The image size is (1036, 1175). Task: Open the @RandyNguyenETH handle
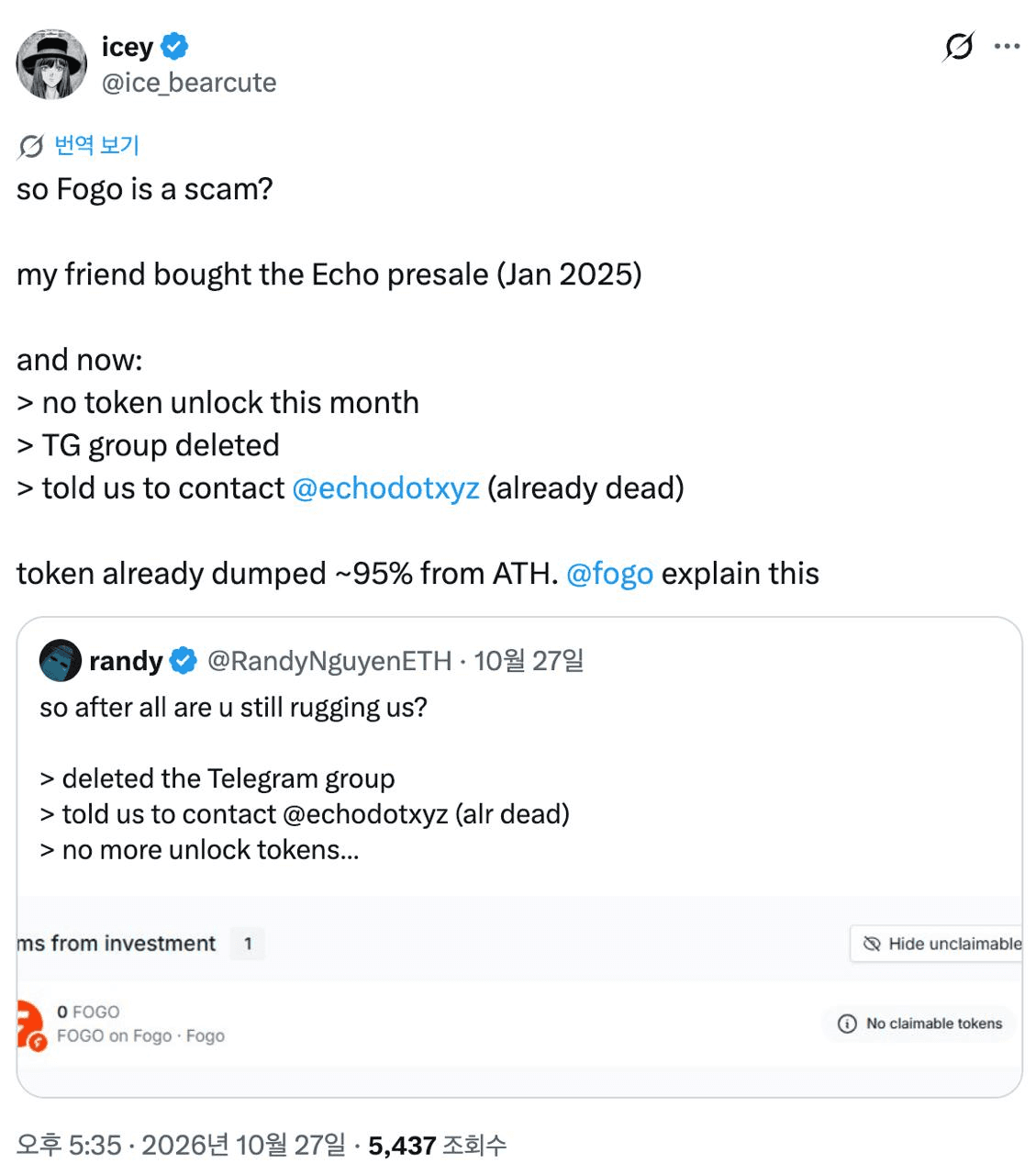pyautogui.click(x=329, y=660)
